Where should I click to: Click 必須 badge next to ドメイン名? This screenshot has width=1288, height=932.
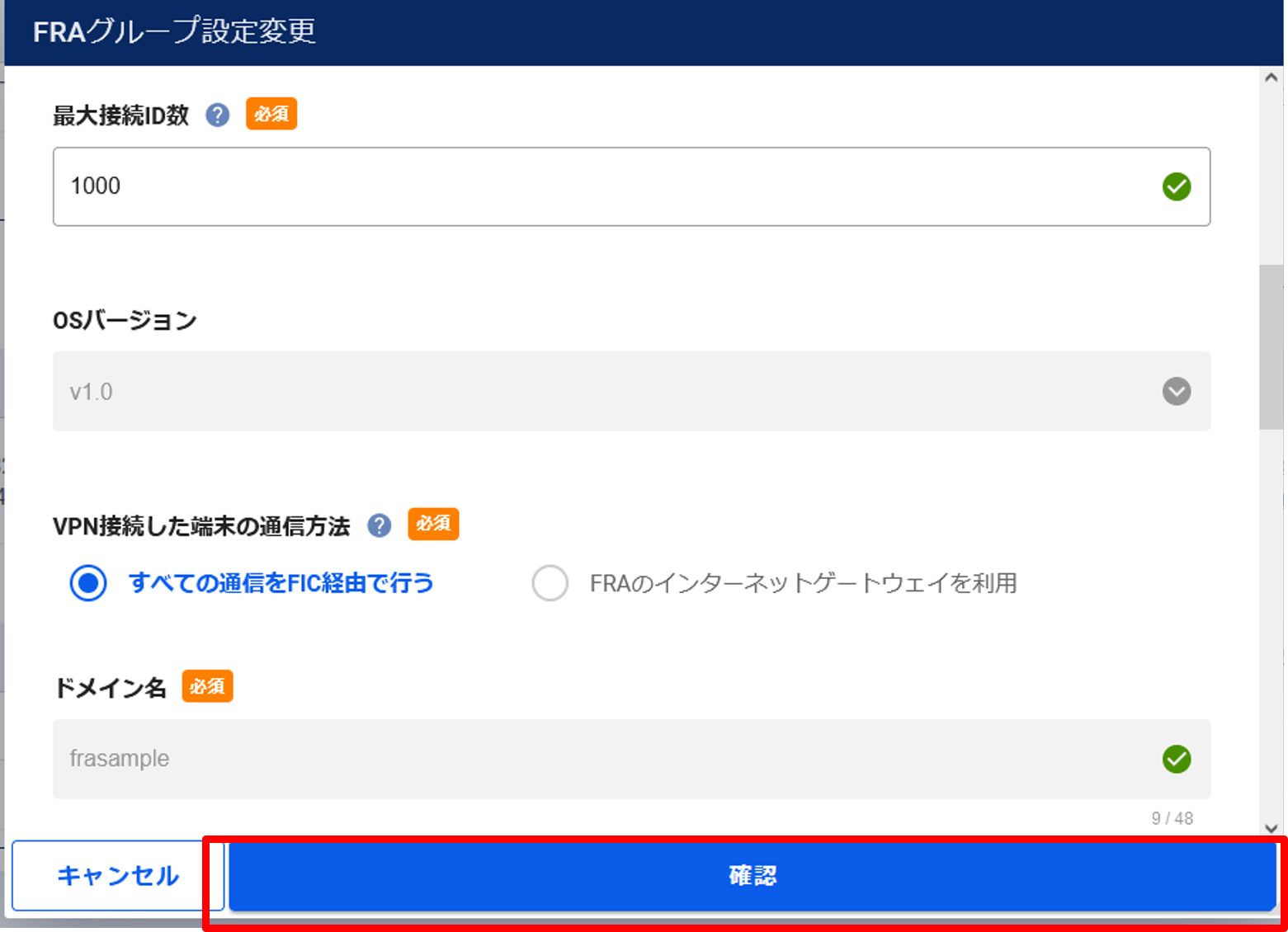point(207,686)
